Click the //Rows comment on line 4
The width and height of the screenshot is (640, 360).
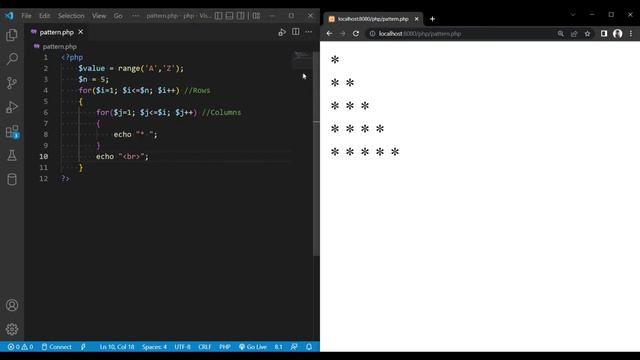click(x=197, y=90)
